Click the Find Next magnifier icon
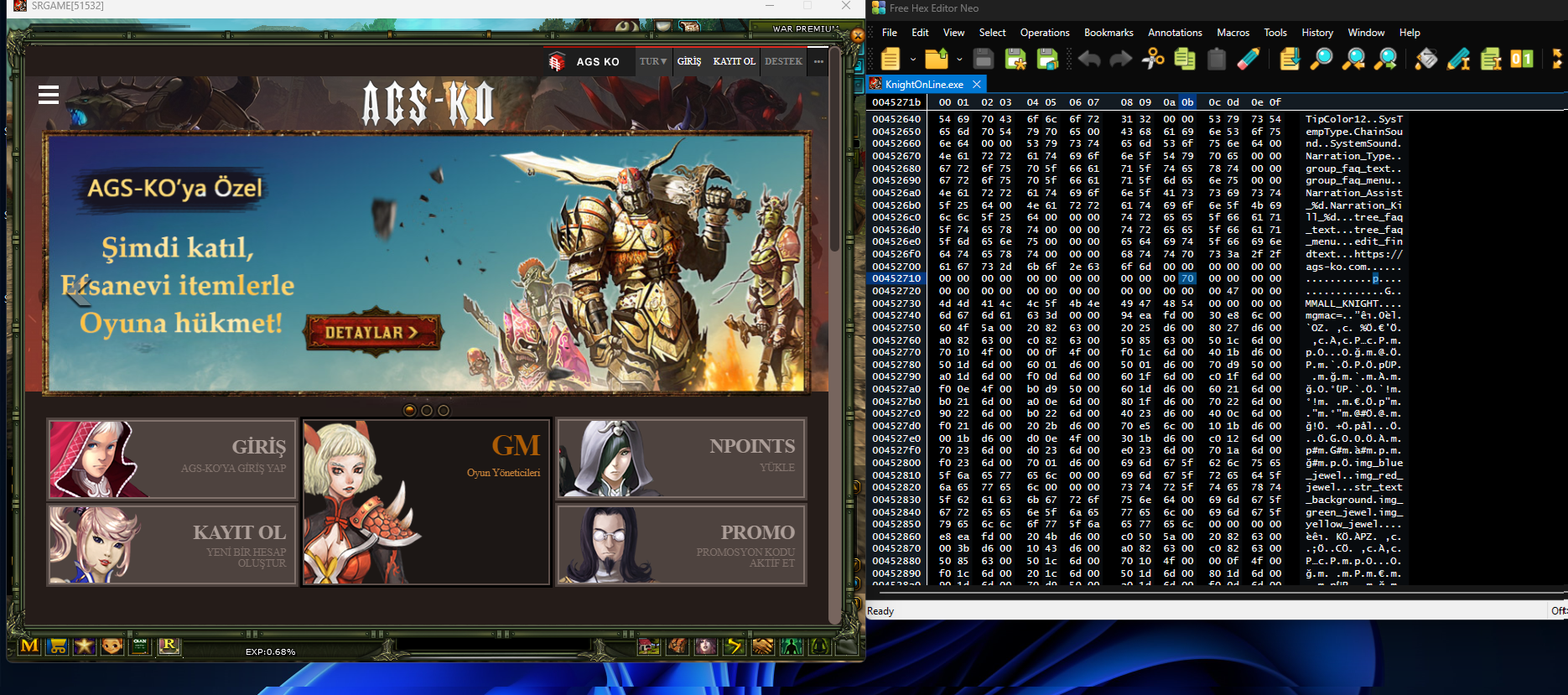Screen dimensions: 1568x695 (1386, 59)
